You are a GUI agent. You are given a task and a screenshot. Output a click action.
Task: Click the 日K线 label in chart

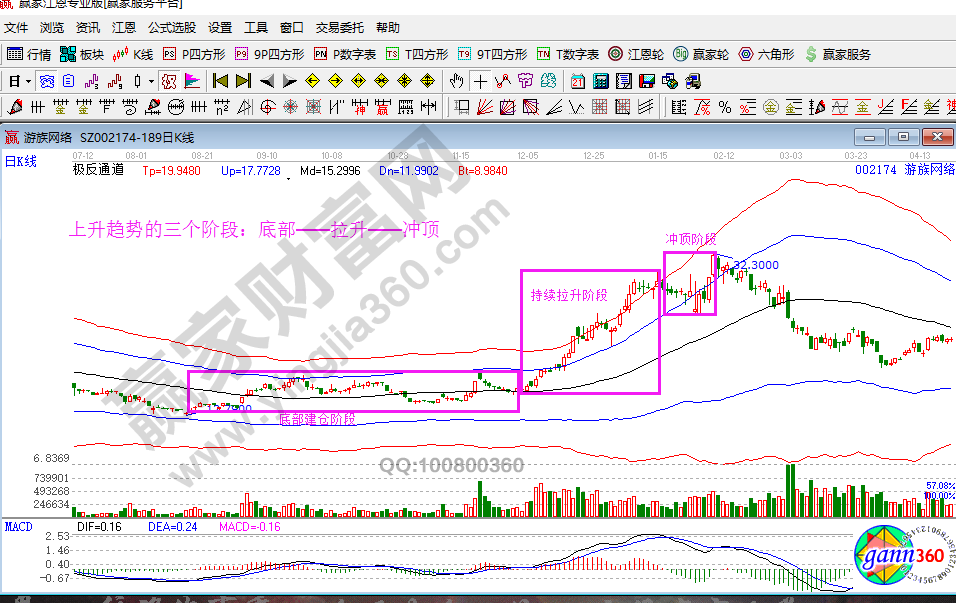[x=21, y=161]
